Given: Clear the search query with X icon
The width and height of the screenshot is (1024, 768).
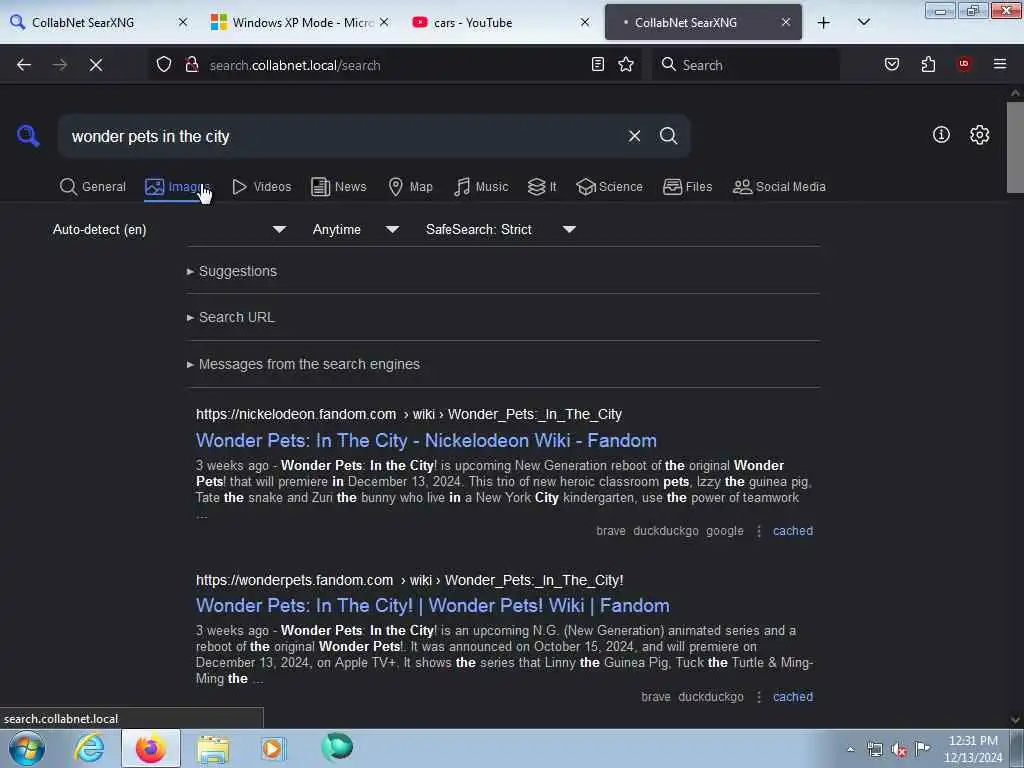Looking at the screenshot, I should tap(634, 136).
